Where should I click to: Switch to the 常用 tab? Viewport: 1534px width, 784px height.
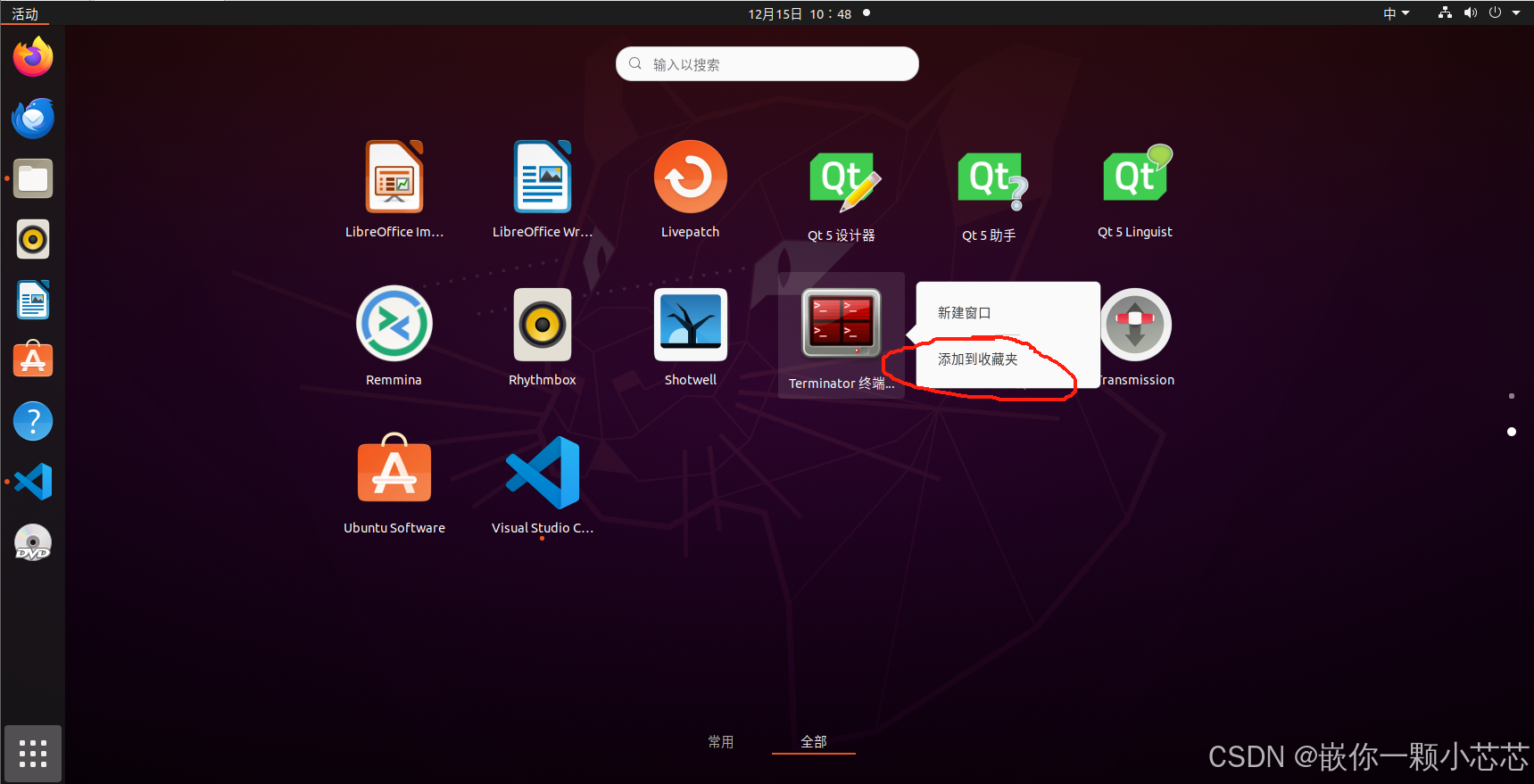click(721, 742)
